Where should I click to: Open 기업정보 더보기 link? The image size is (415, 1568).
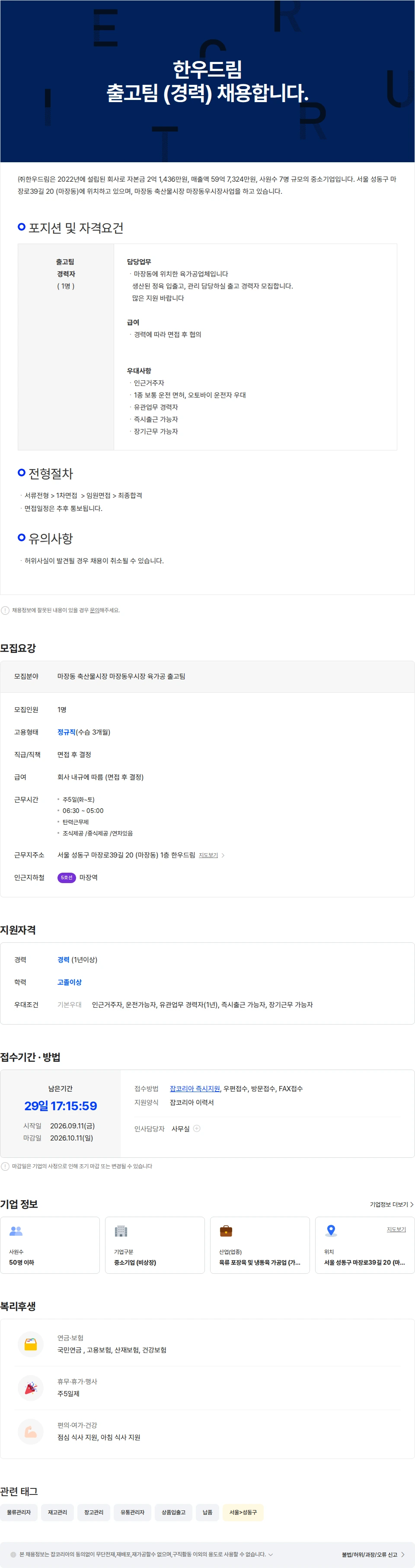(x=391, y=1205)
